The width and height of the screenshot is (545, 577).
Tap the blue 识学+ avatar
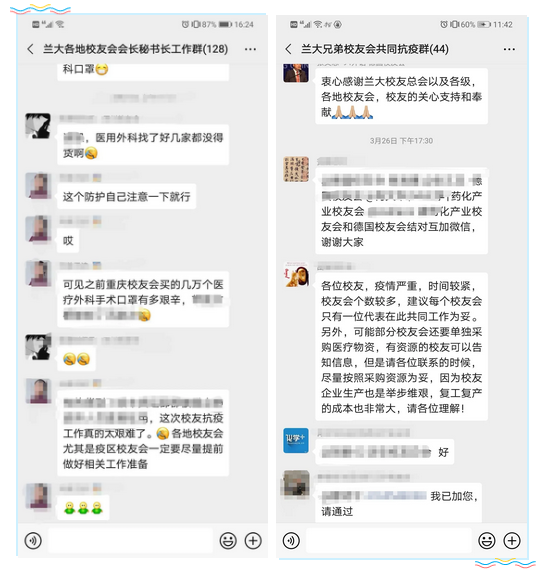point(296,440)
